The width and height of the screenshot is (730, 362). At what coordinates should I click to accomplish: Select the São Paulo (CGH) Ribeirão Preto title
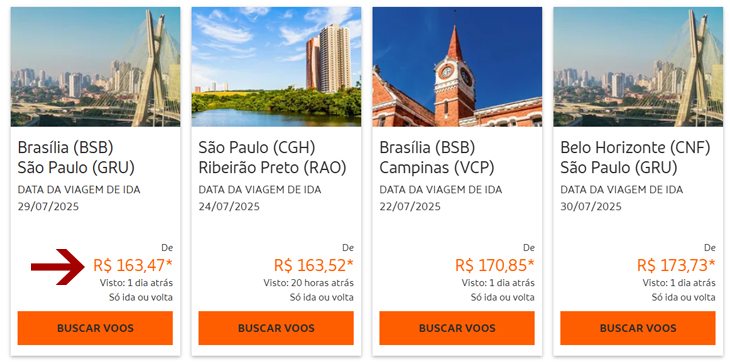click(x=272, y=158)
